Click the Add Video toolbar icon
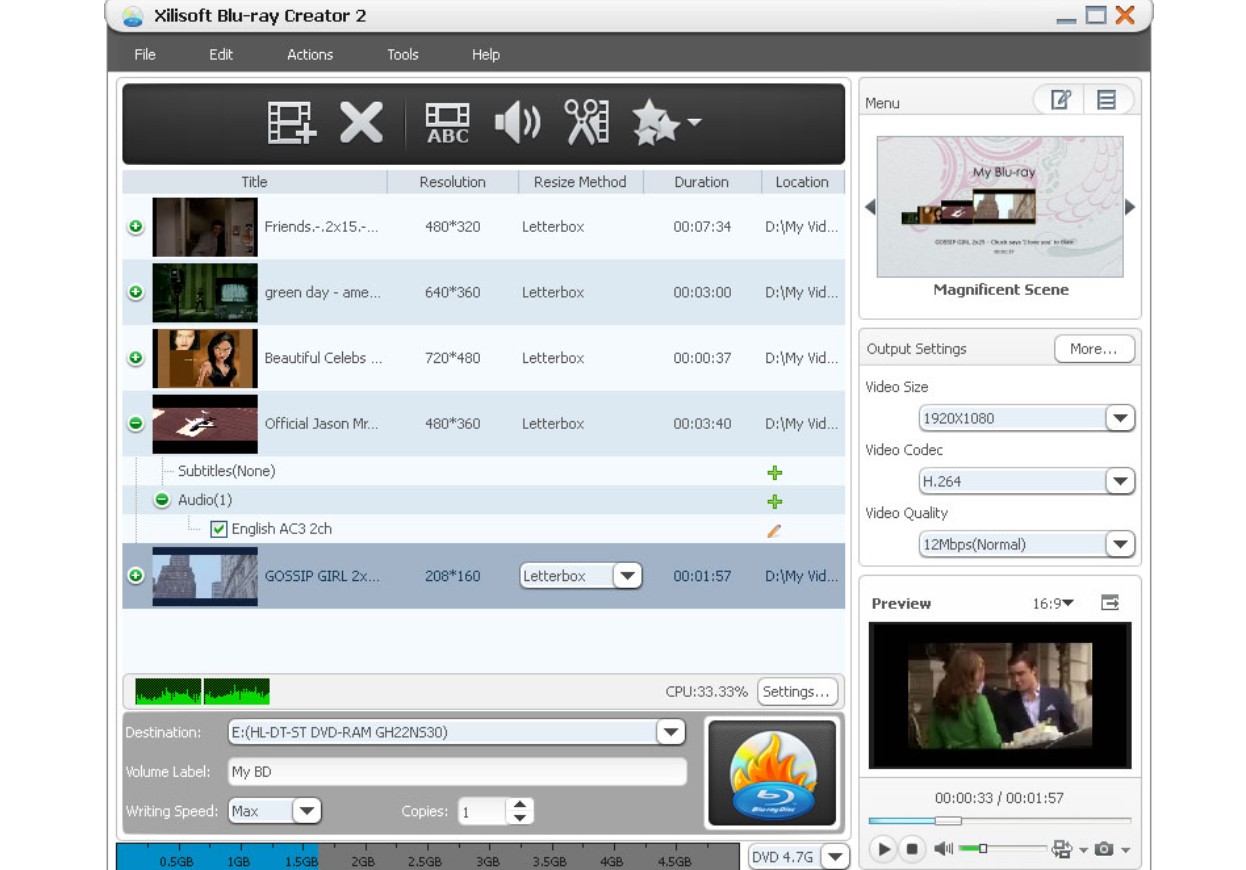The width and height of the screenshot is (1246, 870). click(290, 124)
